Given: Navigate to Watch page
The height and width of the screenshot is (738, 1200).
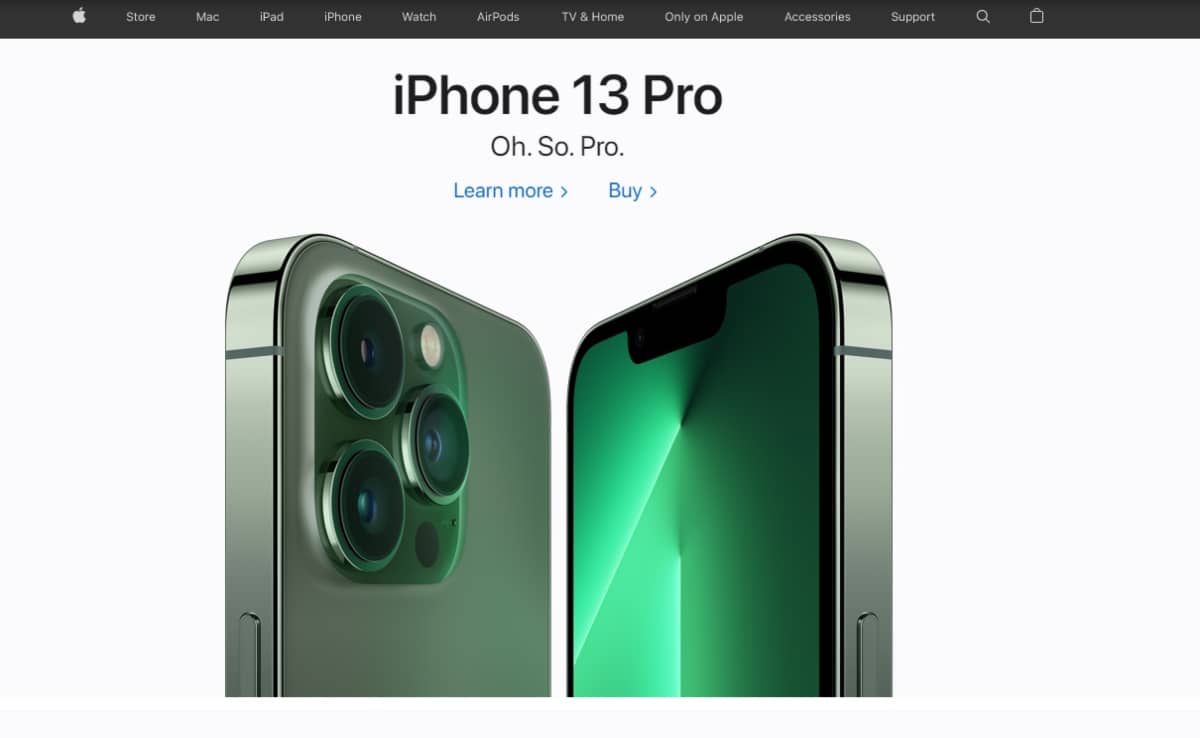Looking at the screenshot, I should tap(419, 17).
